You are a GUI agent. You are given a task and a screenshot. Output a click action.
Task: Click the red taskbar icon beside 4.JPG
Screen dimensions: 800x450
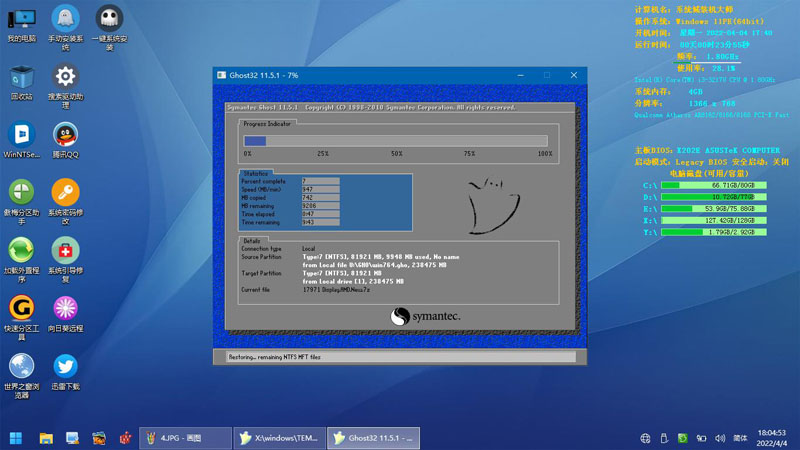[x=126, y=438]
